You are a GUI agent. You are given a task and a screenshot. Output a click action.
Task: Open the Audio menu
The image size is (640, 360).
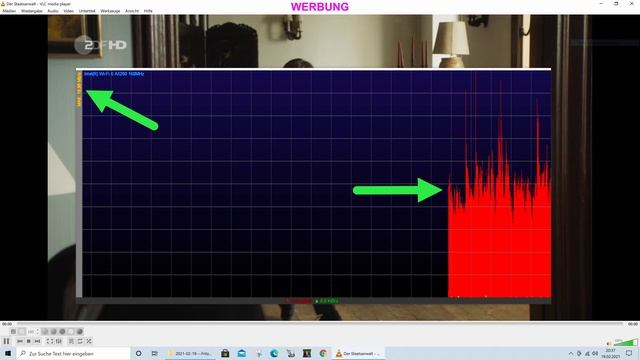[53, 11]
